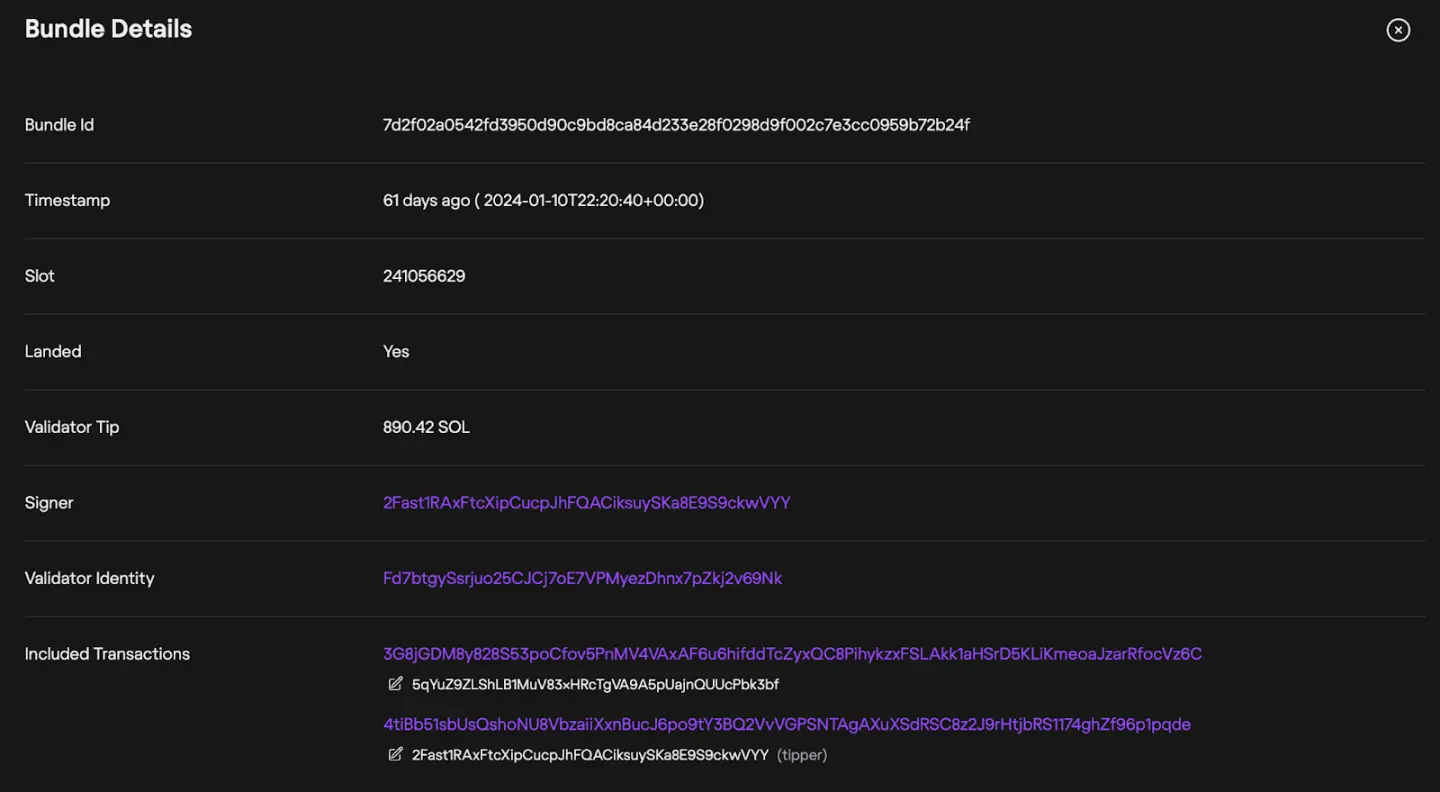Open included transaction starting with 4tiBb51sbUsQshoNU8
This screenshot has width=1440, height=792.
point(787,723)
